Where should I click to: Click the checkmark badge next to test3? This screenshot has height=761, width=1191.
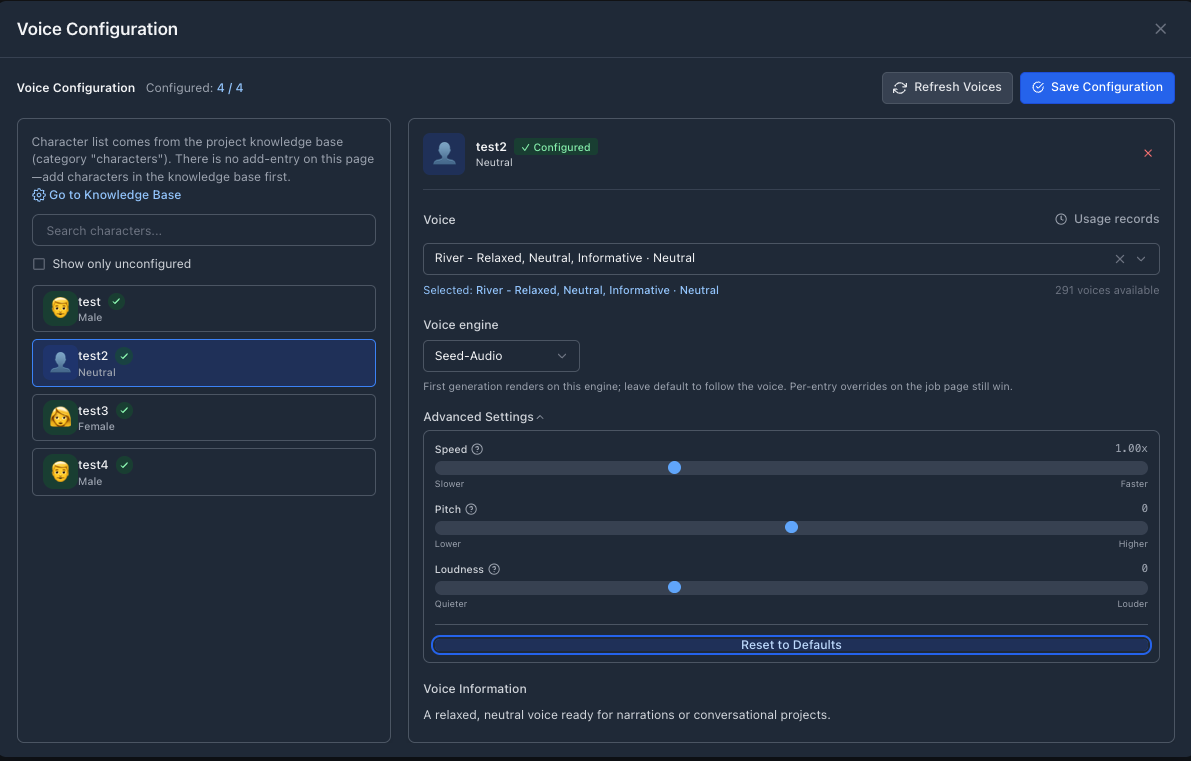click(x=125, y=410)
